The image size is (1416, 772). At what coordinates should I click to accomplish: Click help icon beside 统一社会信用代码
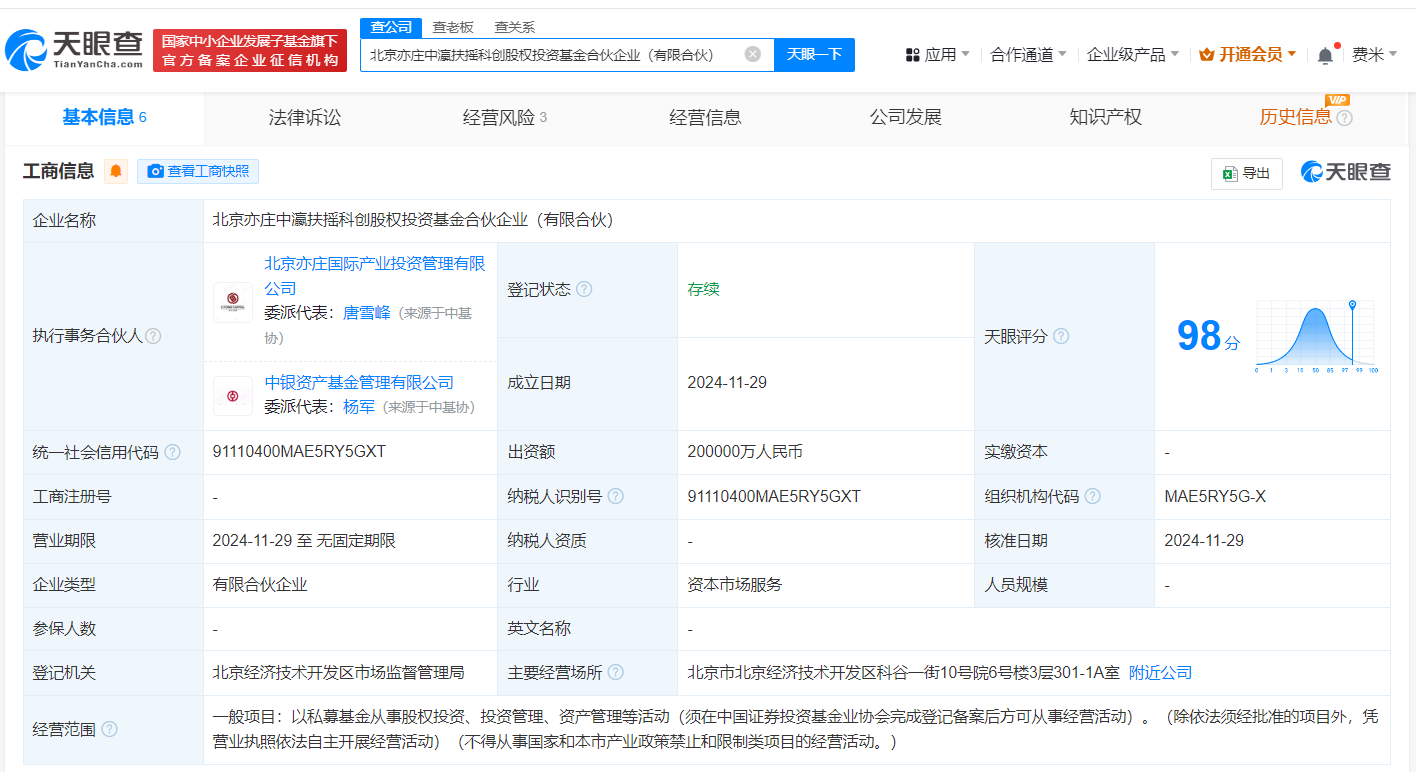tap(173, 452)
